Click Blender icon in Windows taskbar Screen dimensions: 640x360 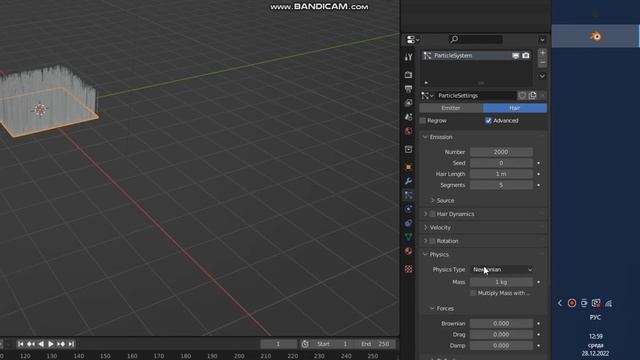tap(595, 36)
